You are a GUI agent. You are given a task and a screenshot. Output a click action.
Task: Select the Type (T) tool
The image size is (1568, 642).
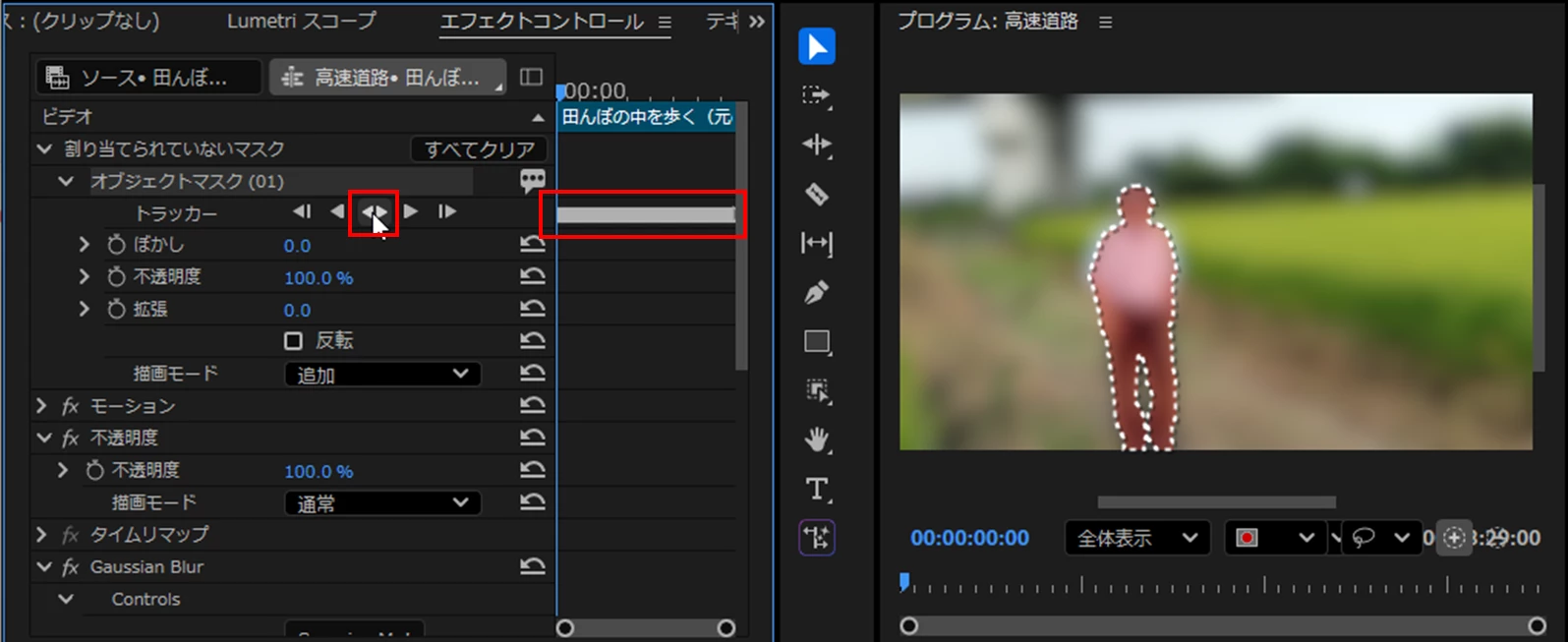pyautogui.click(x=817, y=489)
